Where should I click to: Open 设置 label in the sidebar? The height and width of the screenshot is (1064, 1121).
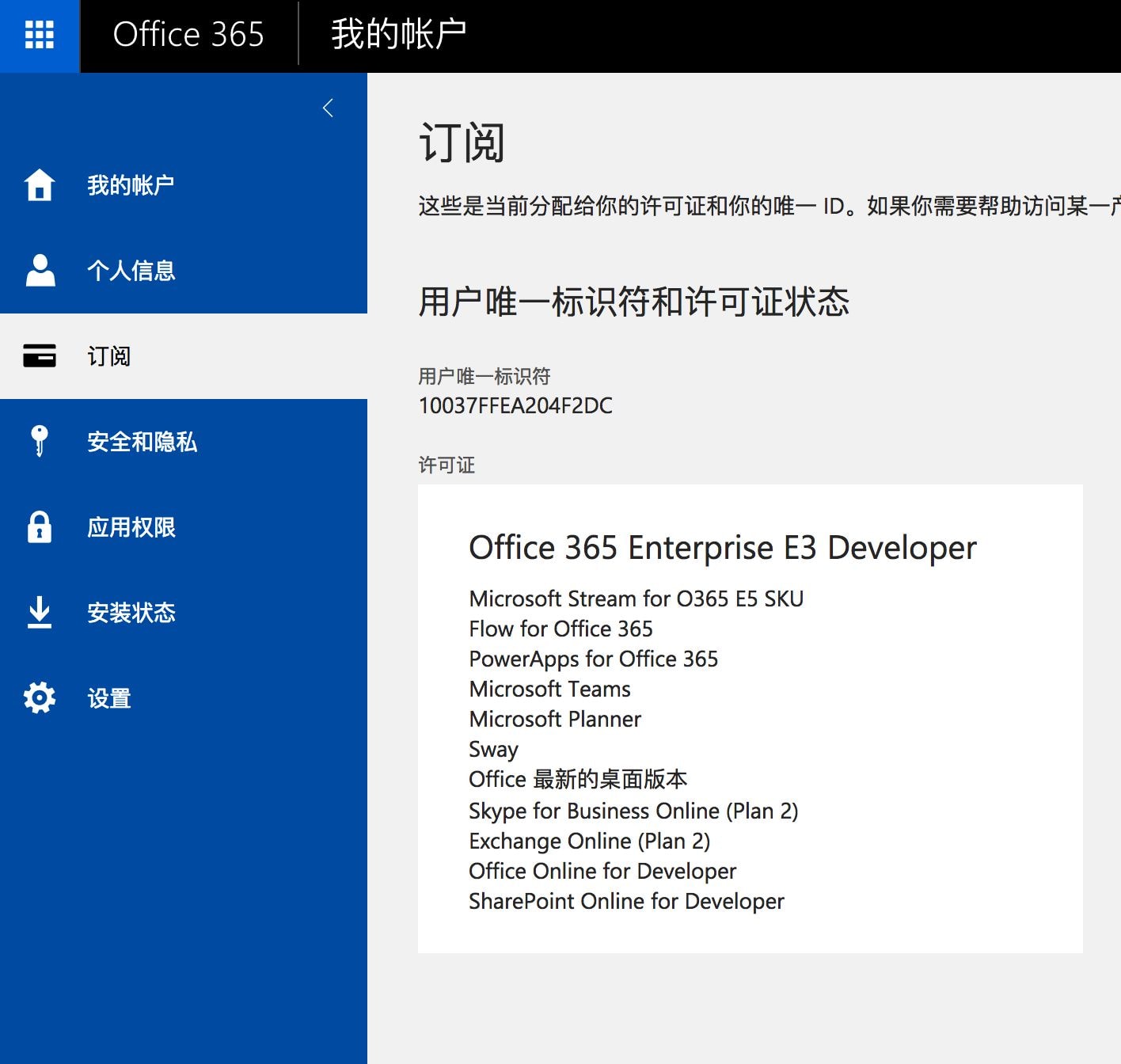109,698
